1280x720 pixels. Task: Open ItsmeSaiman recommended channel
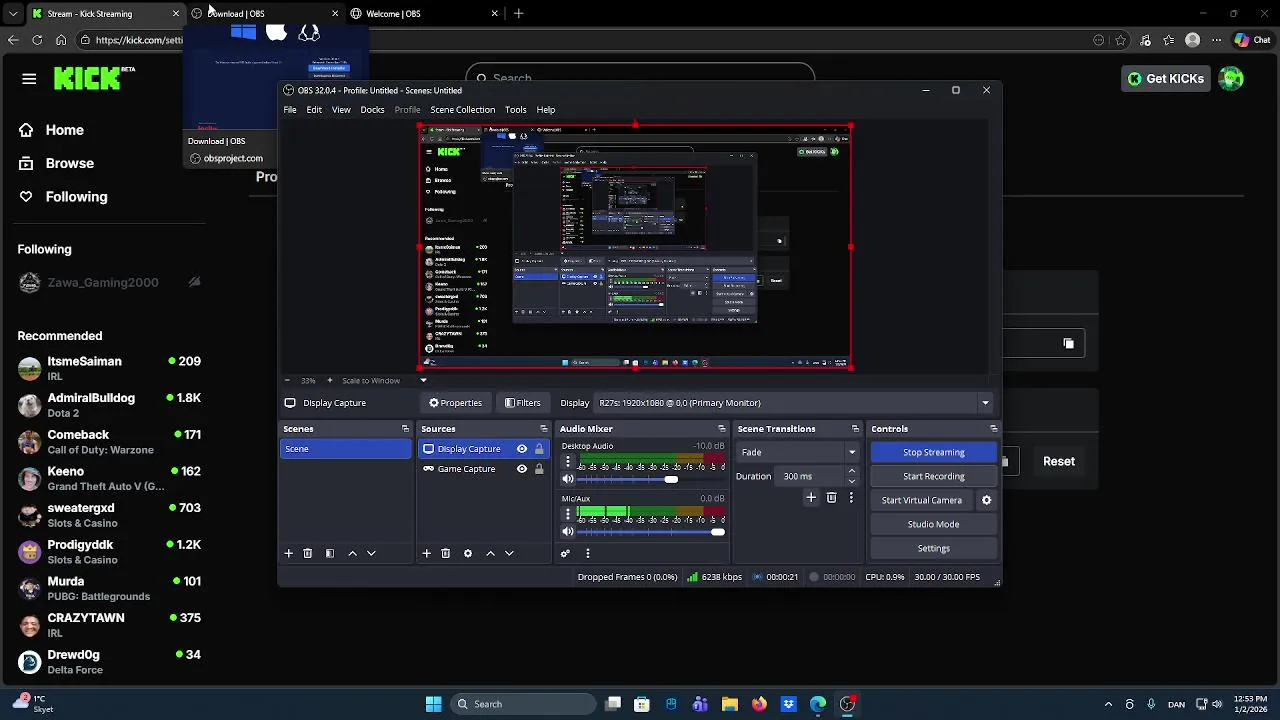(109, 369)
